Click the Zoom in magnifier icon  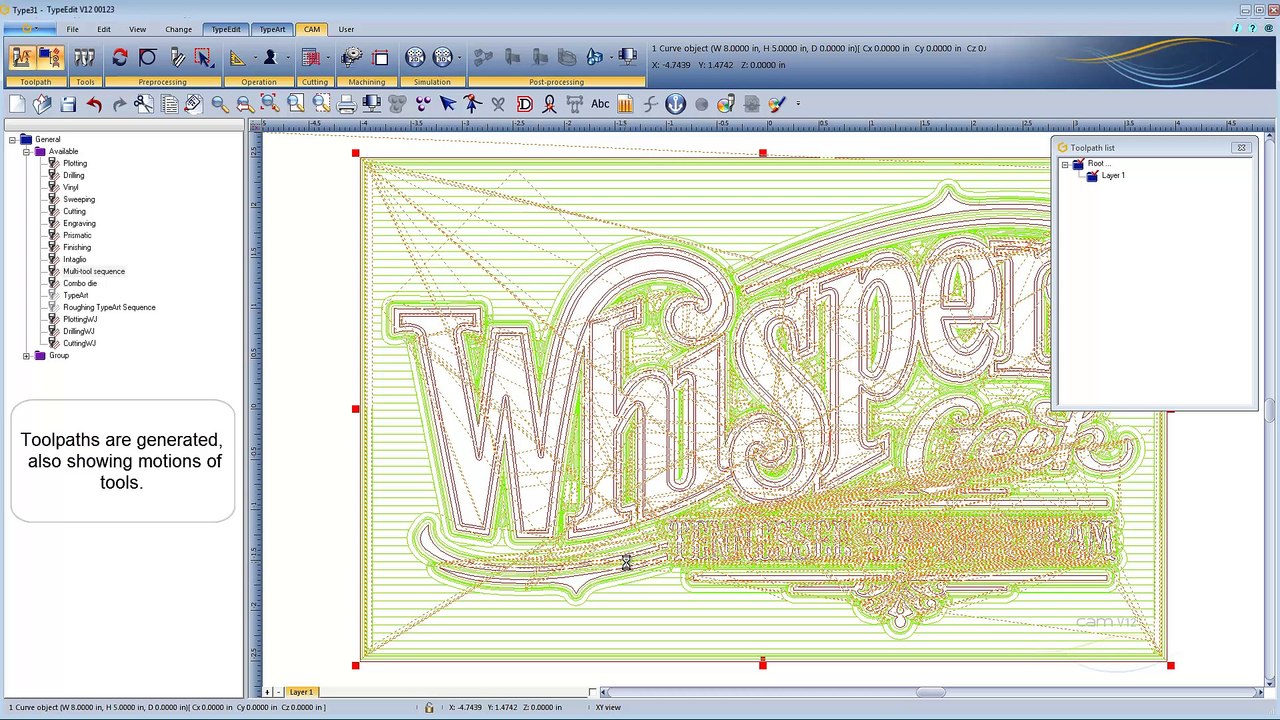point(219,104)
